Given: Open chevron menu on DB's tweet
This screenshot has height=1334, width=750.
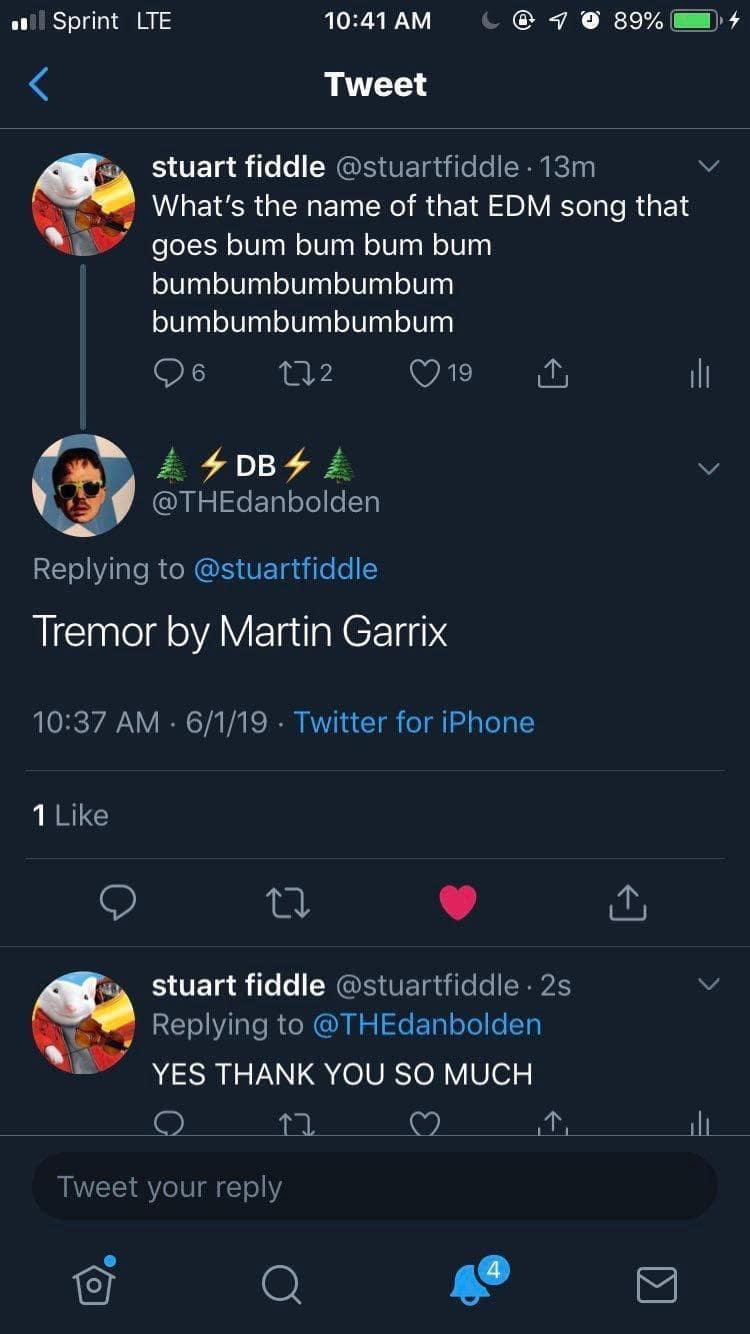Looking at the screenshot, I should (708, 468).
